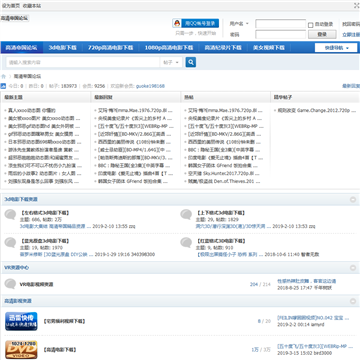Open the 720p高清电影下载 nav item
360x360 pixels.
110,48
